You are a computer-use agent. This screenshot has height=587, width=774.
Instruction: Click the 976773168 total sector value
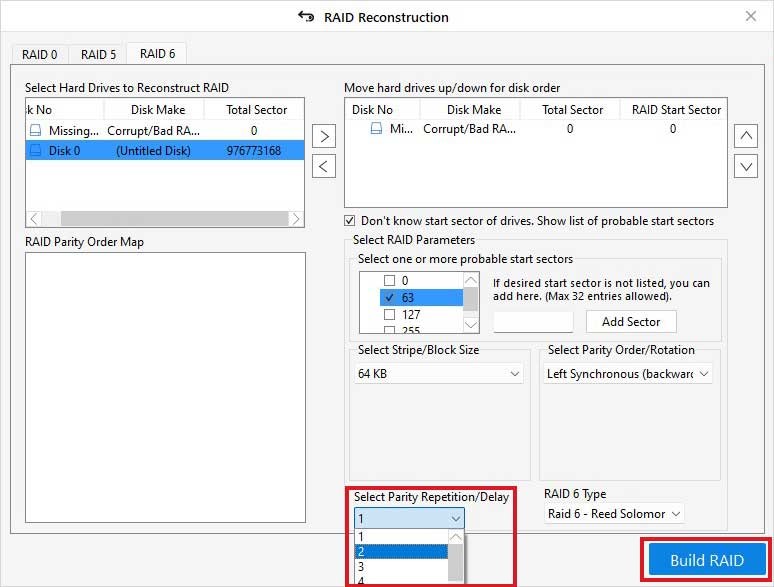(254, 151)
